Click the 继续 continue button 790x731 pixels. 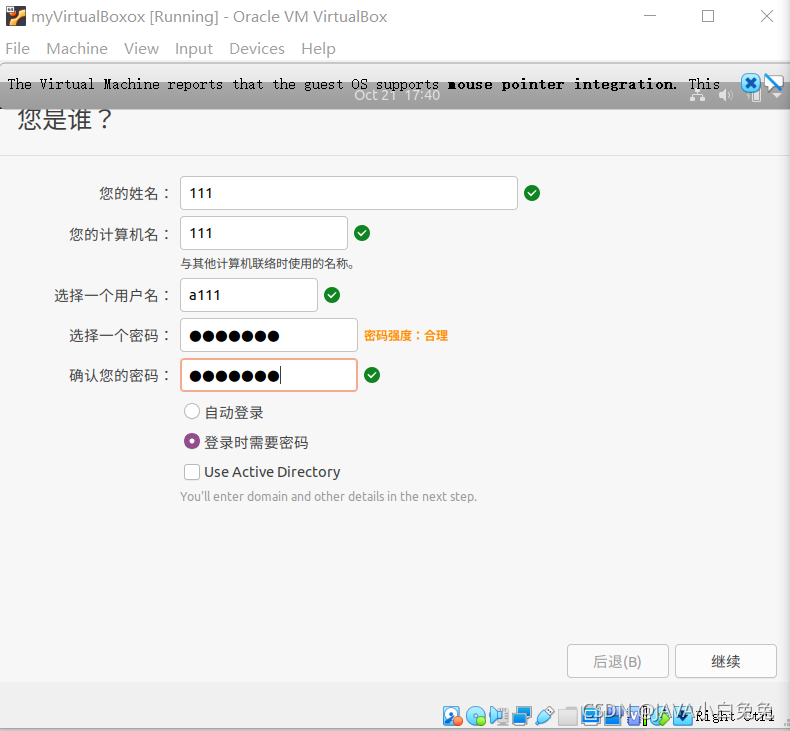[726, 661]
